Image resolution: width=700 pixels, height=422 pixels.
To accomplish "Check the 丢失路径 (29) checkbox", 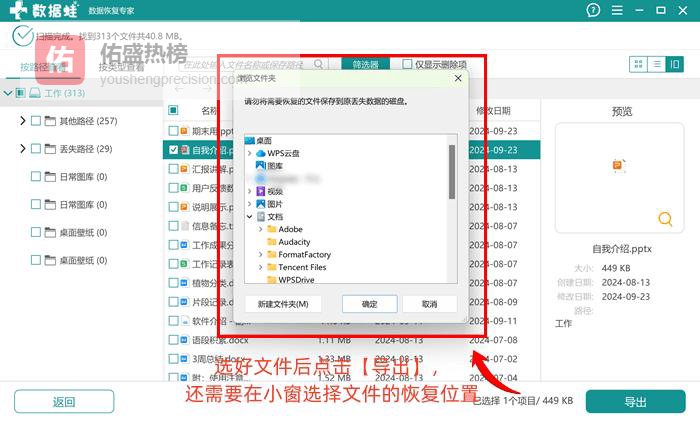I will (x=36, y=149).
